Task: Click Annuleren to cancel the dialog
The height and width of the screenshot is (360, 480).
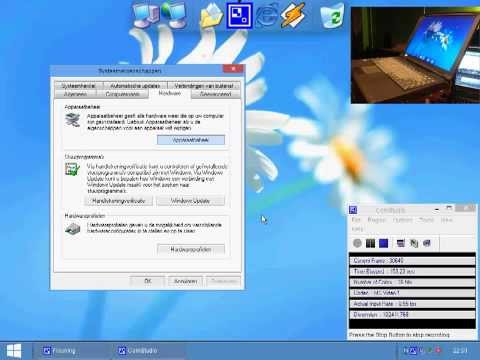Action: [x=186, y=281]
